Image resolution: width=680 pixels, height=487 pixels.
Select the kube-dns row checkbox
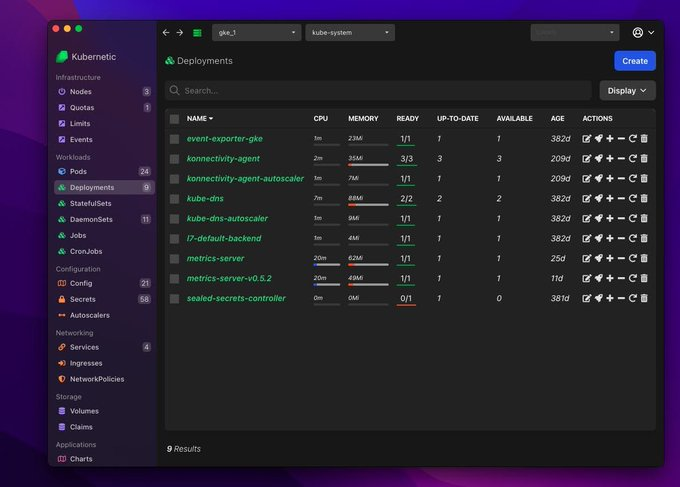coord(174,199)
